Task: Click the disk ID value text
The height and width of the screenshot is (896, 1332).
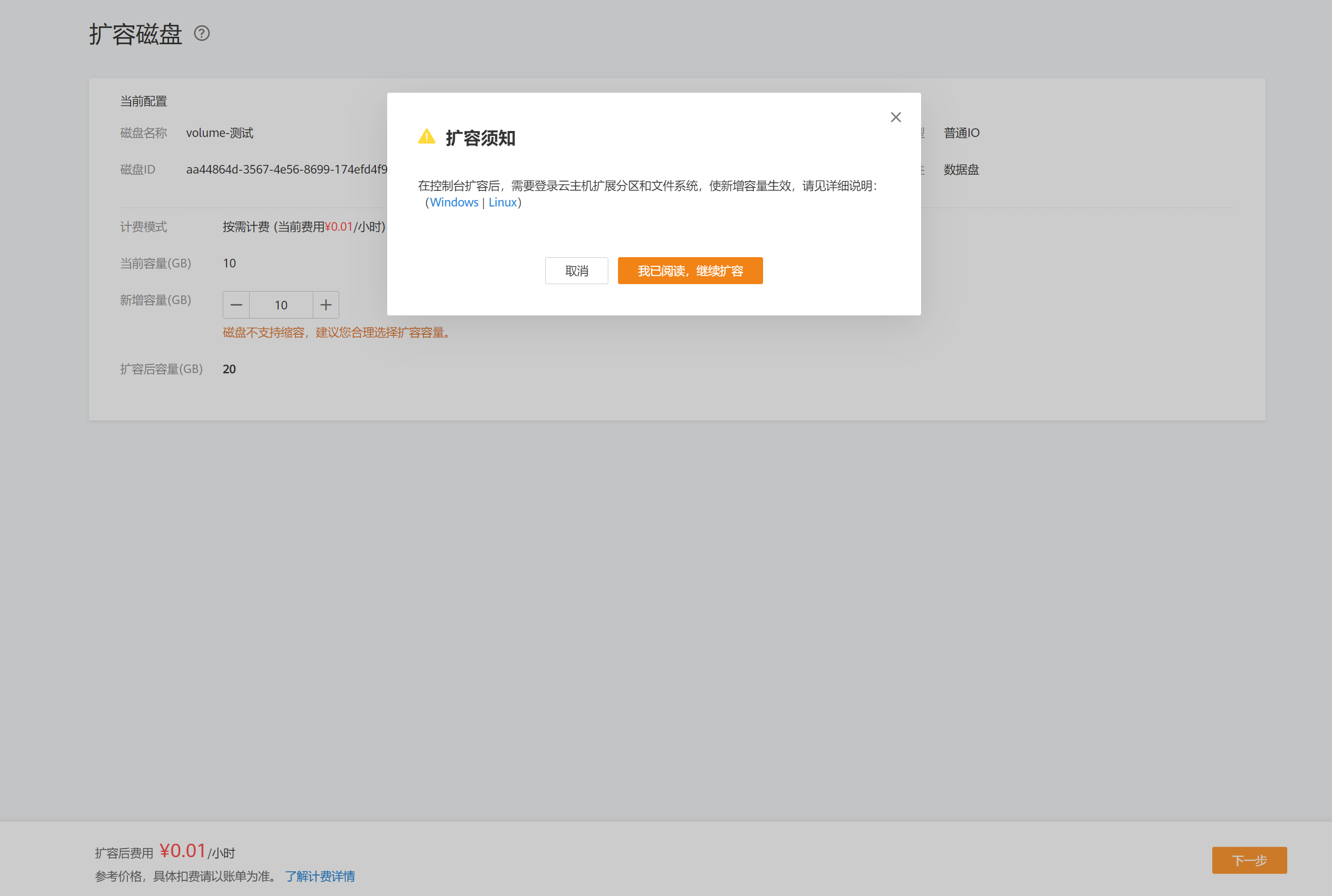Action: tap(286, 170)
